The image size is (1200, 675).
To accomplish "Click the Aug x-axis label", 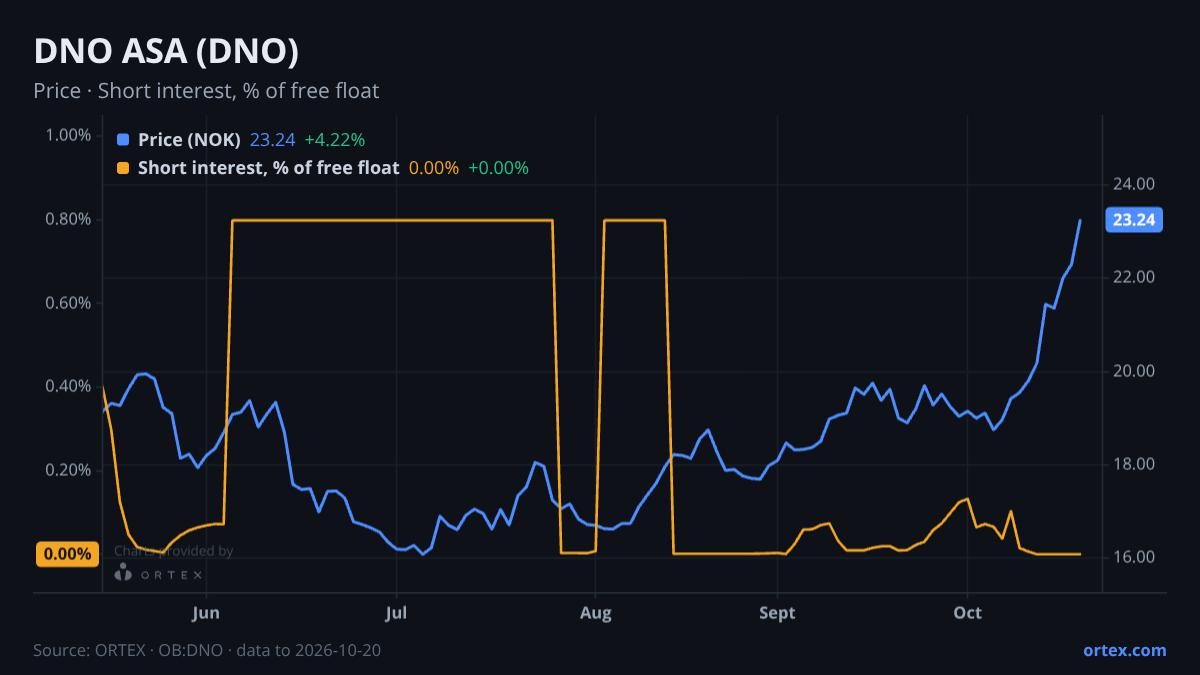I will point(595,613).
